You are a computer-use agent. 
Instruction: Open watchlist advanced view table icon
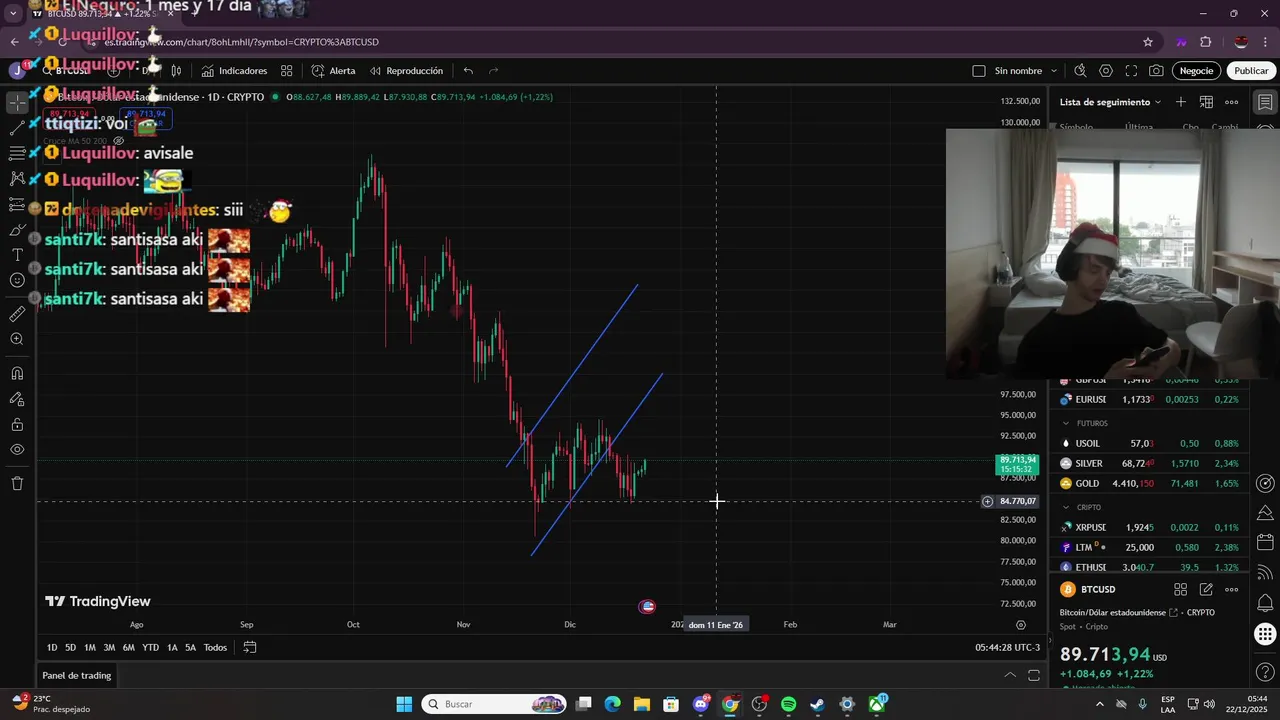(x=1206, y=102)
